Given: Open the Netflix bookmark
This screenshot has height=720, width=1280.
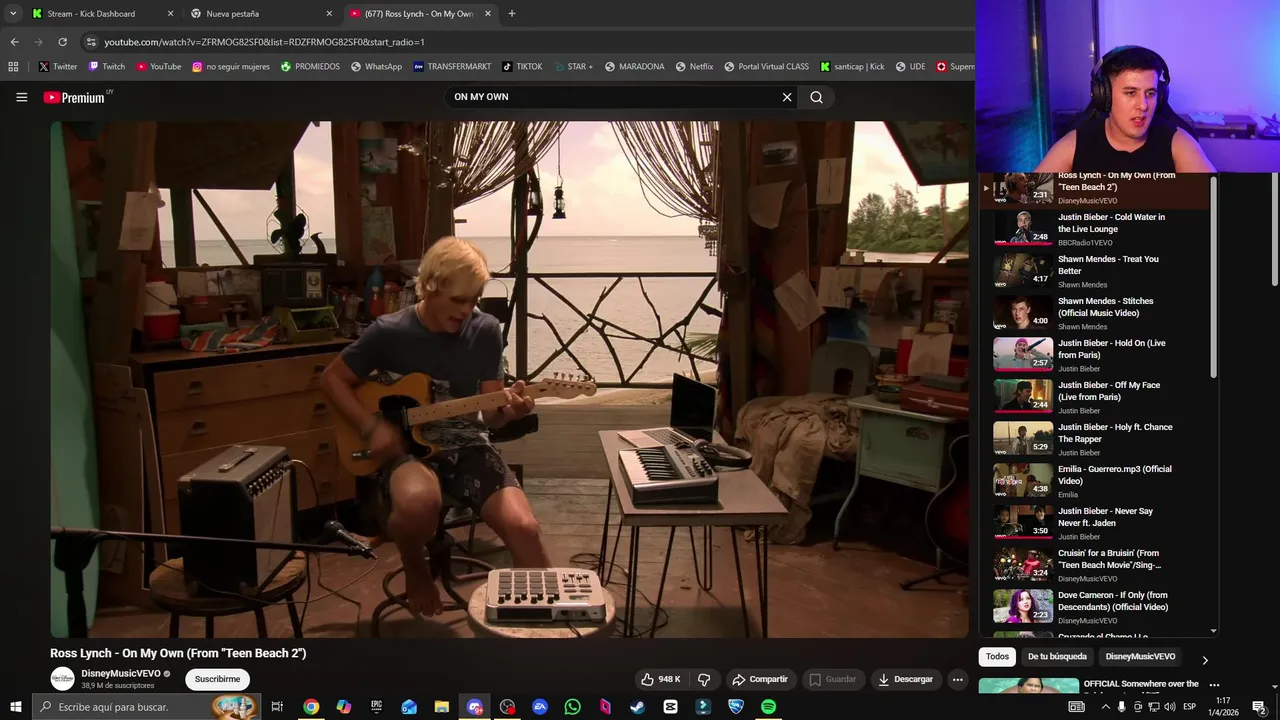Looking at the screenshot, I should coord(694,67).
